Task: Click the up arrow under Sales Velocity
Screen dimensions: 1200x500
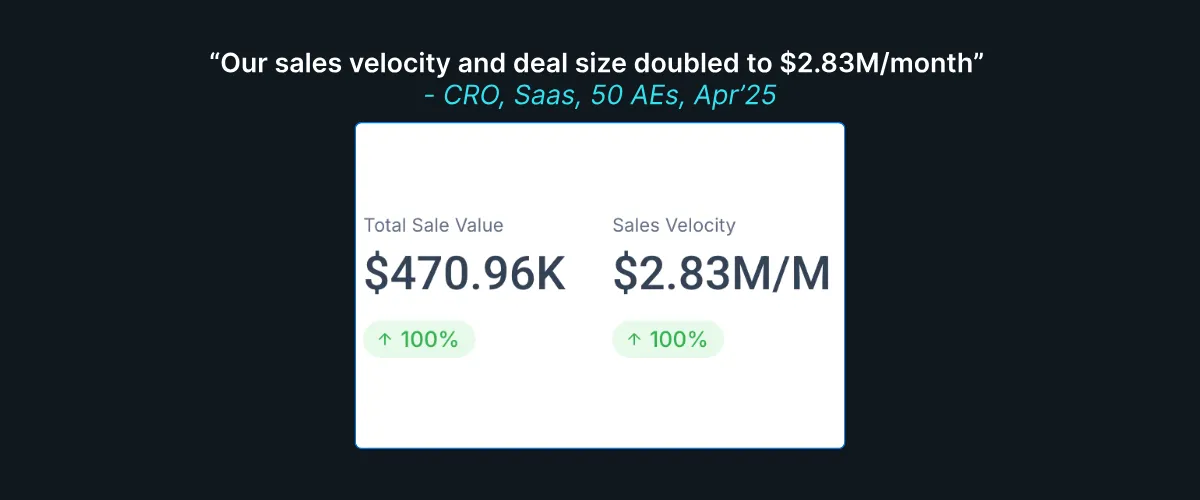Action: coord(633,340)
